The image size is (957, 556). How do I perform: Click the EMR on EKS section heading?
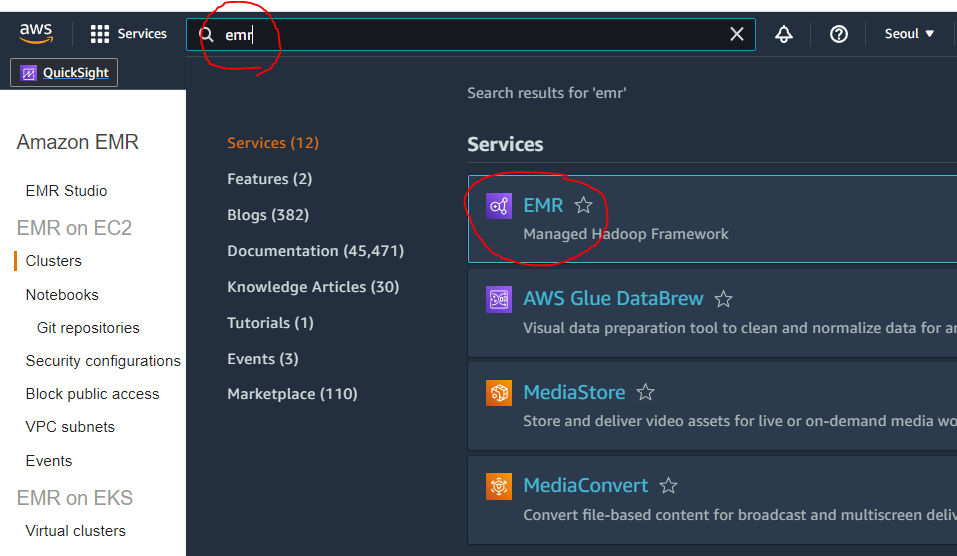click(74, 498)
